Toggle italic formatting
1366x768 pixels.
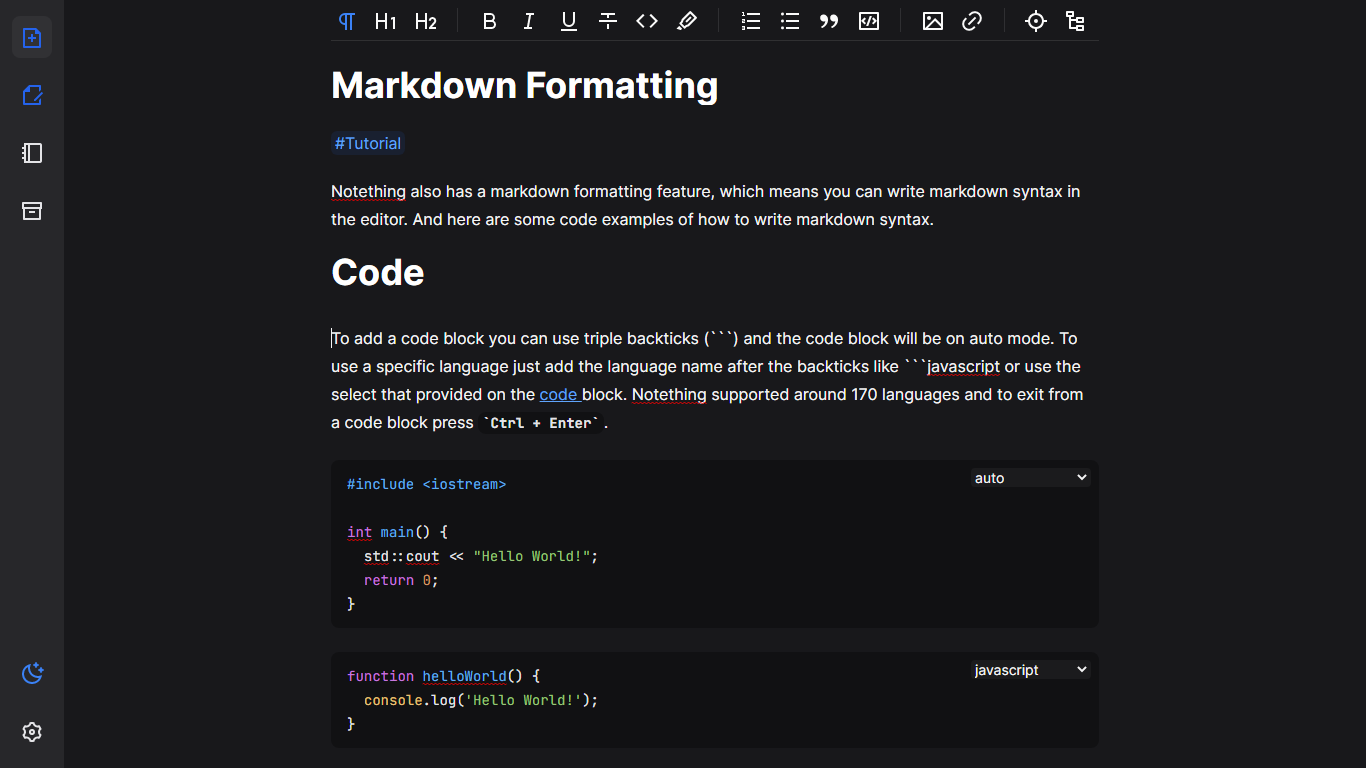529,21
